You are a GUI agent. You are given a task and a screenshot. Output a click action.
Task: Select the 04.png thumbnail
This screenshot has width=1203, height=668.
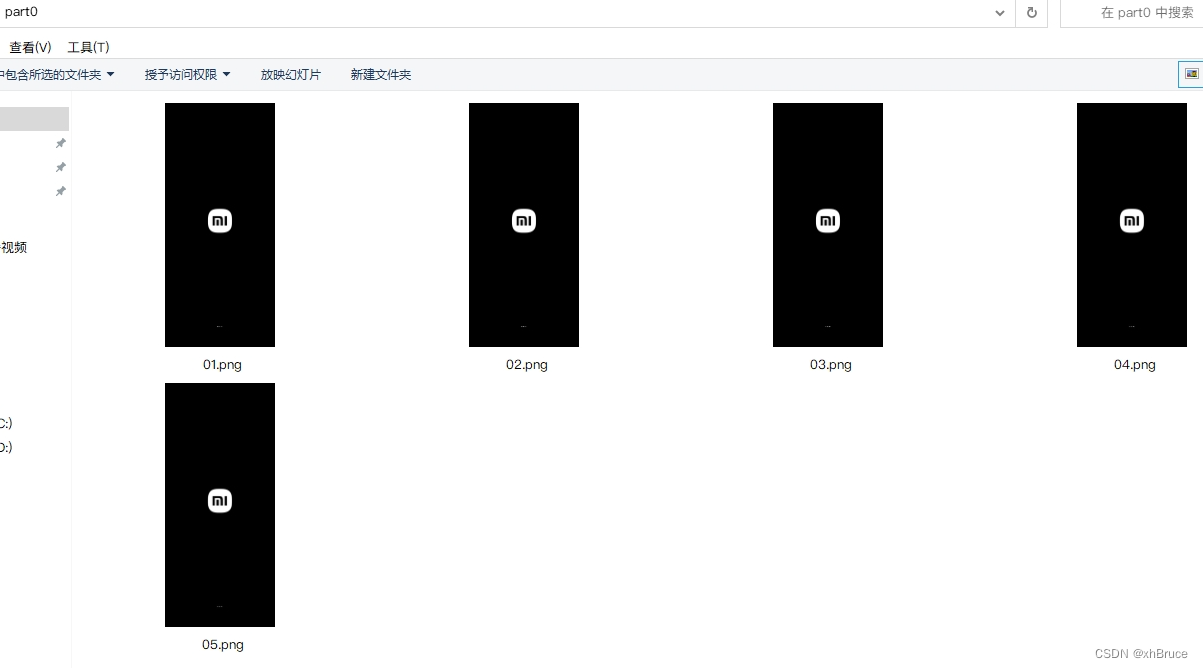(1132, 225)
